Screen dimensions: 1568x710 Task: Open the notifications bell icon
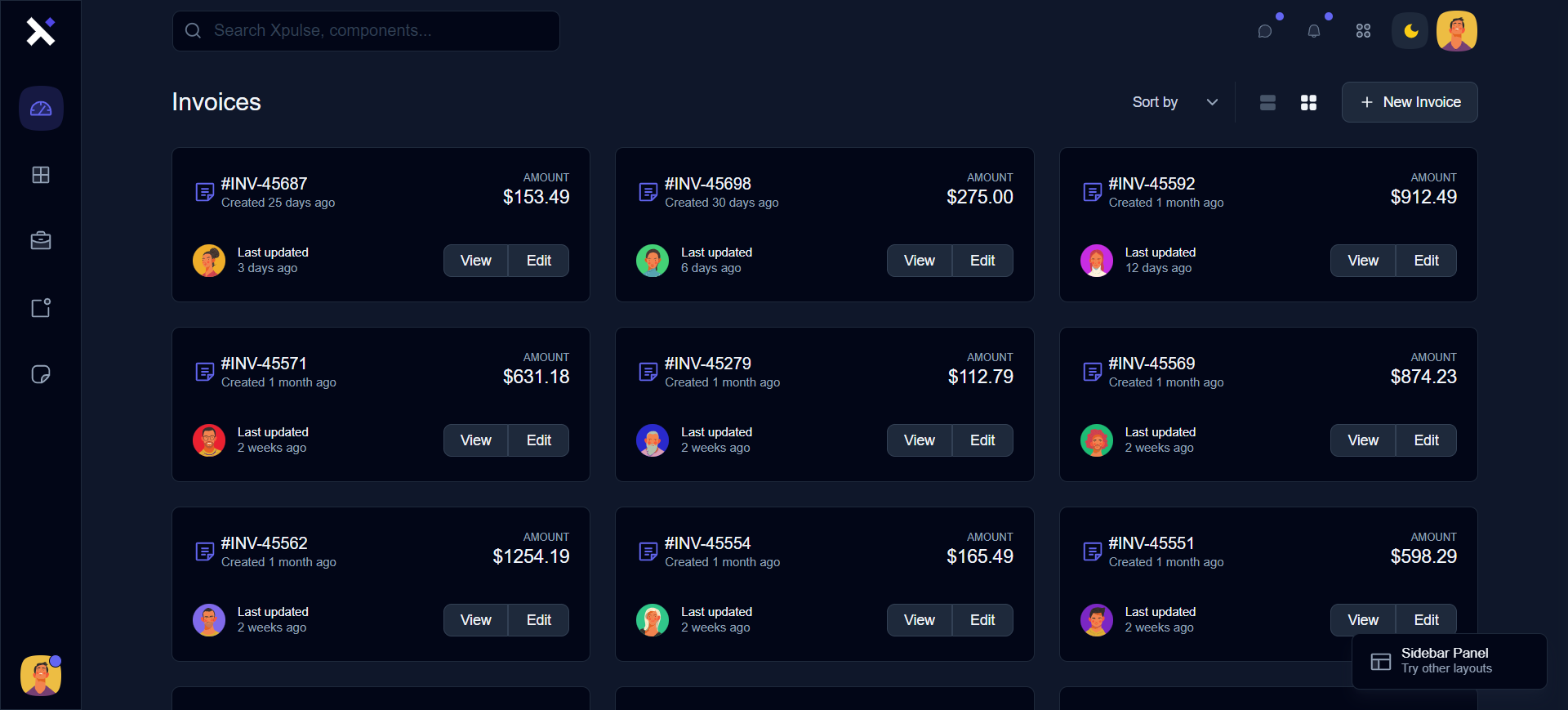click(x=1314, y=31)
